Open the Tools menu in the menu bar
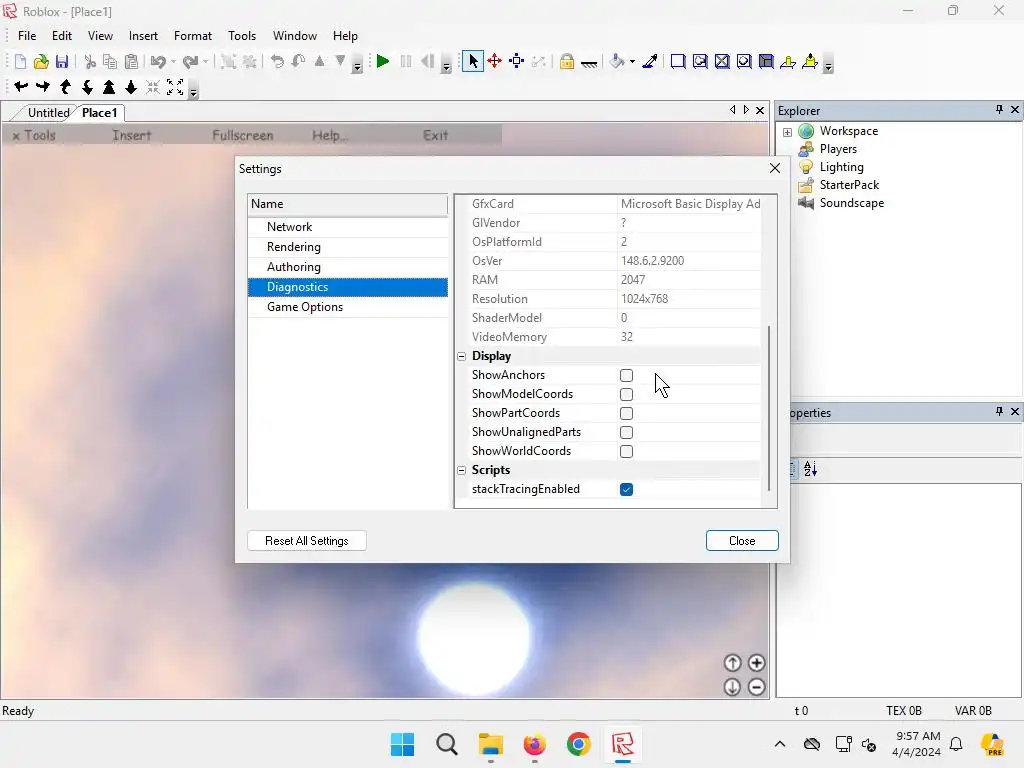The image size is (1024, 768). pyautogui.click(x=242, y=36)
